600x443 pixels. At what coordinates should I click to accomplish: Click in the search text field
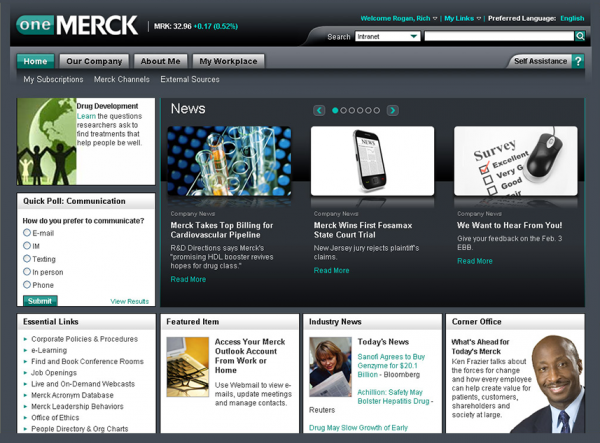tap(499, 36)
